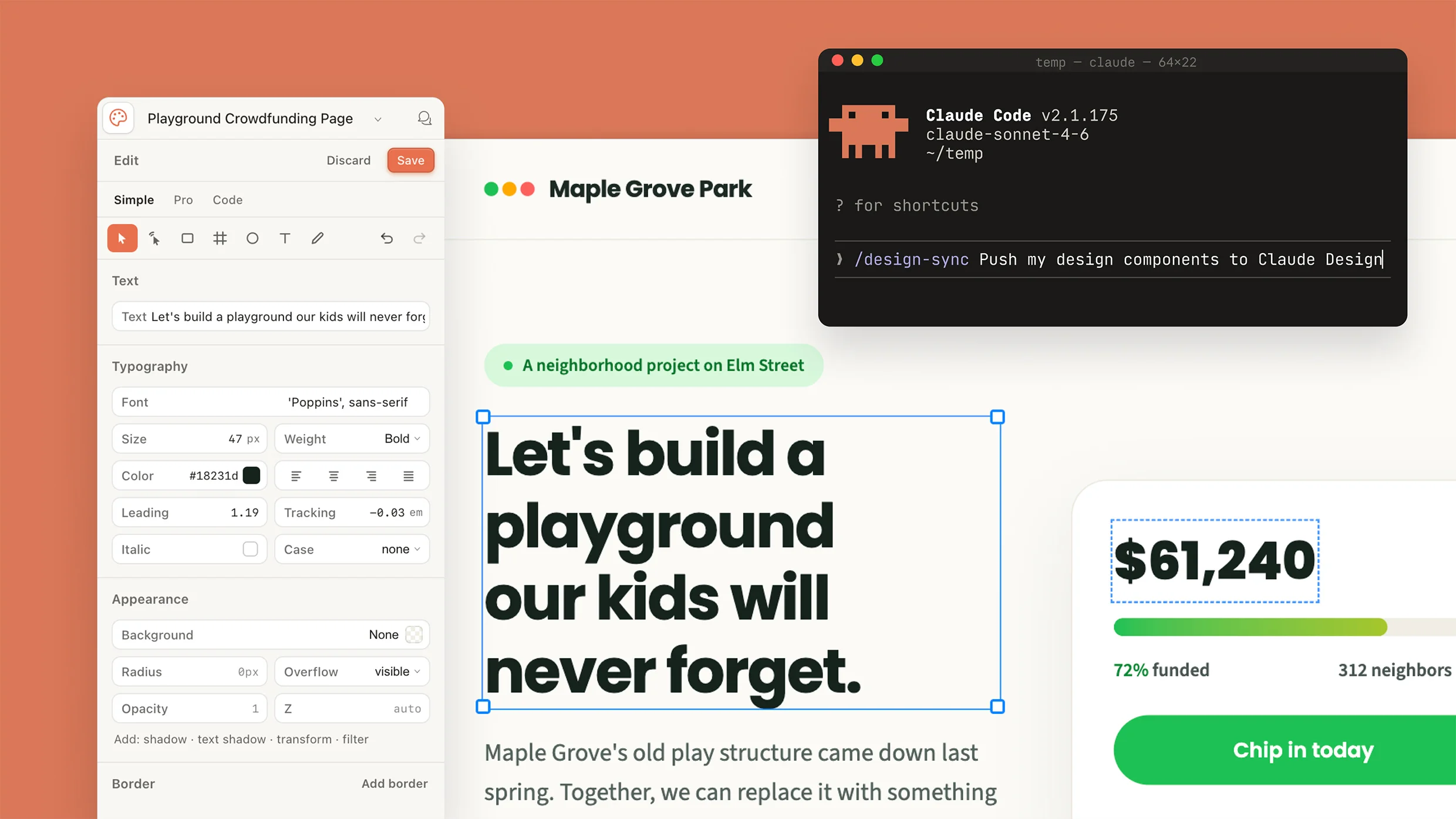Viewport: 1456px width, 819px height.
Task: Click the bottom-right handle of heading selection
Action: pyautogui.click(x=997, y=706)
